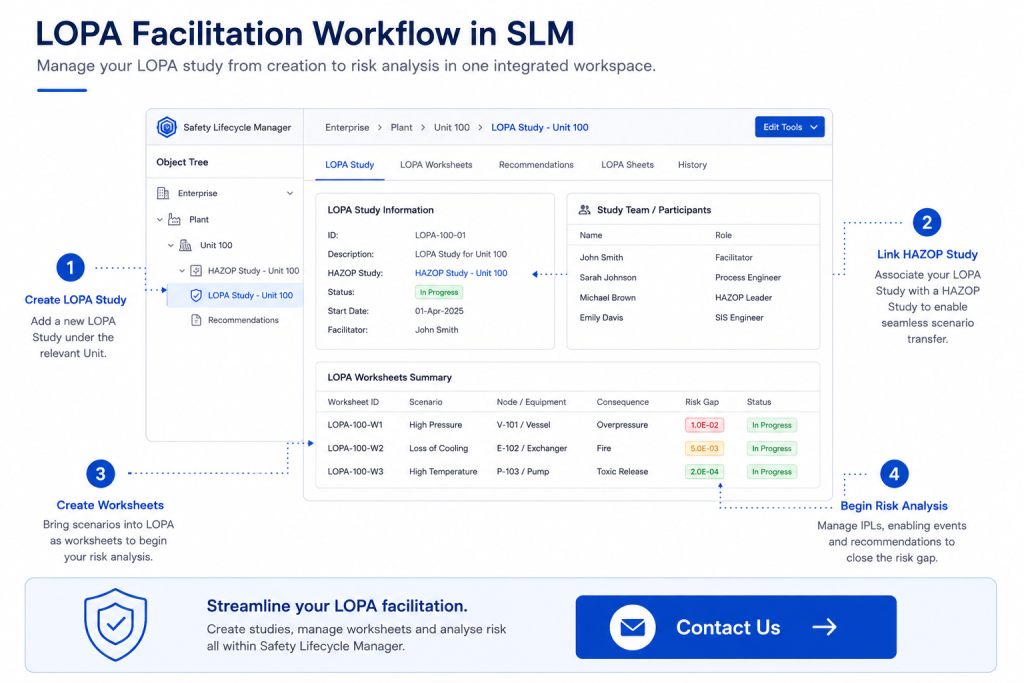The width and height of the screenshot is (1024, 683).
Task: Click the red 1.0E-02 risk gap badge
Action: (x=704, y=425)
